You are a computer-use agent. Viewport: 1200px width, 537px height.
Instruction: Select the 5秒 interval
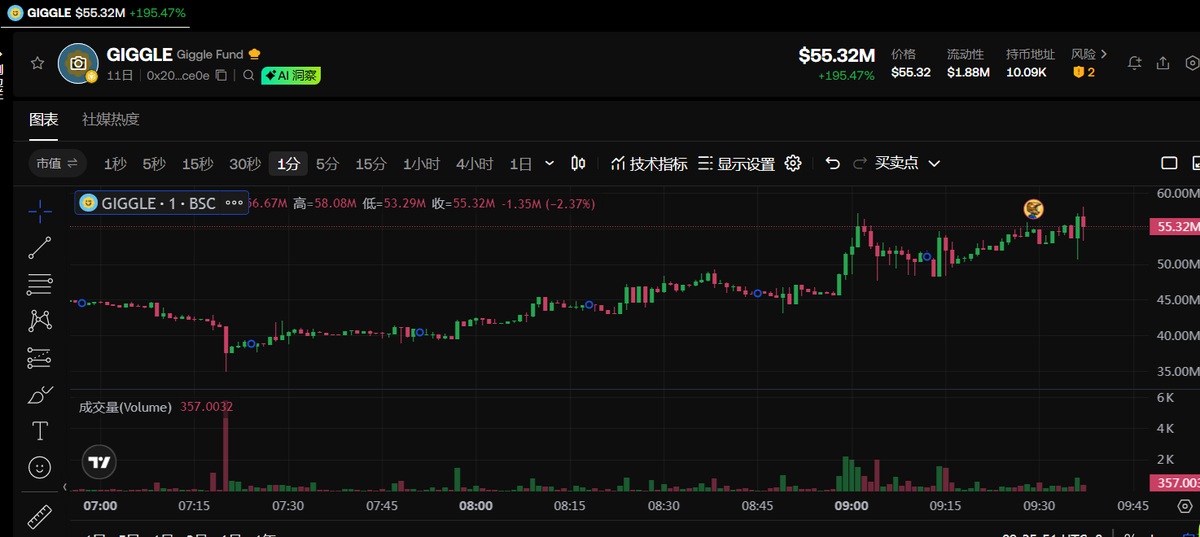[x=154, y=164]
